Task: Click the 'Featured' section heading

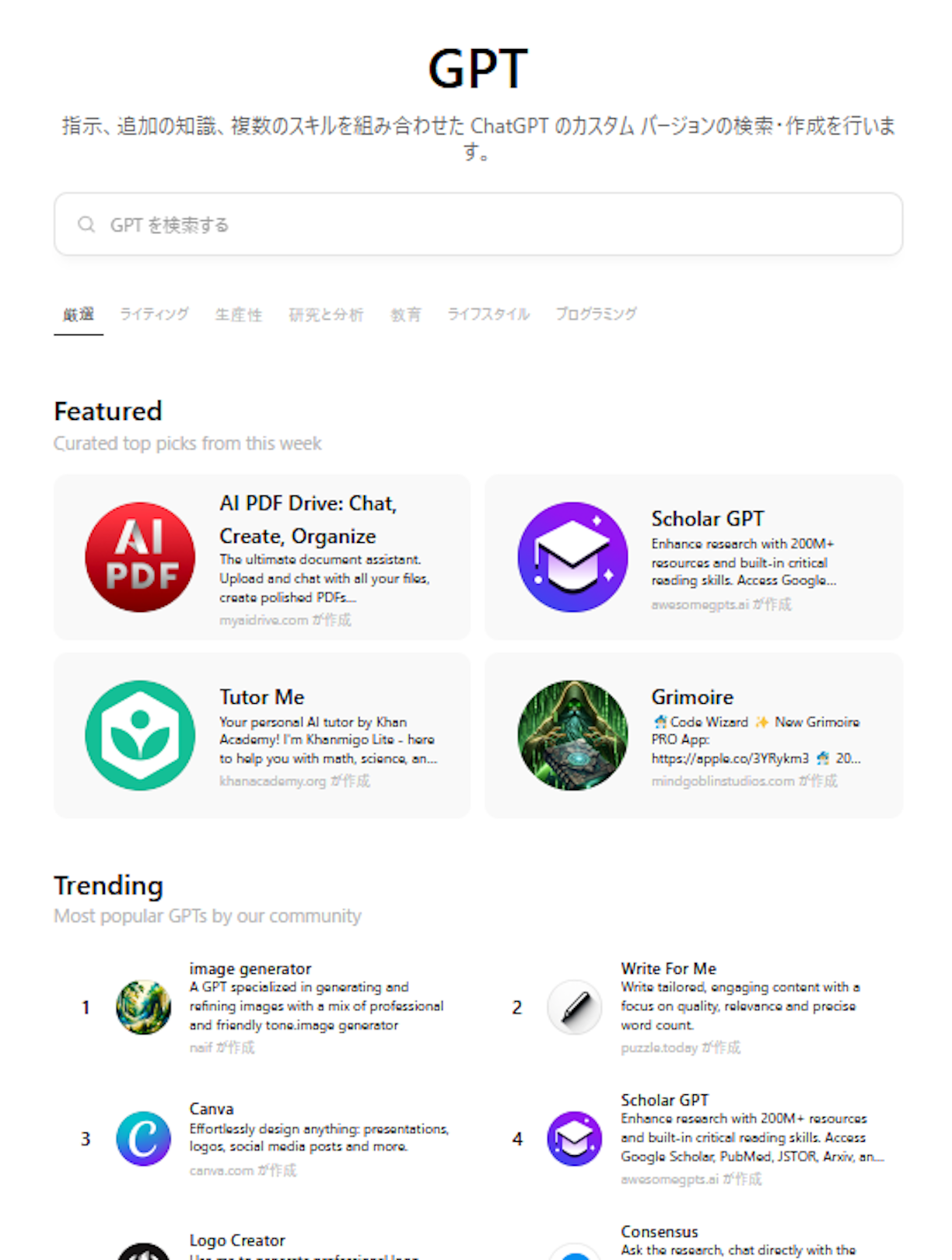Action: [x=108, y=411]
